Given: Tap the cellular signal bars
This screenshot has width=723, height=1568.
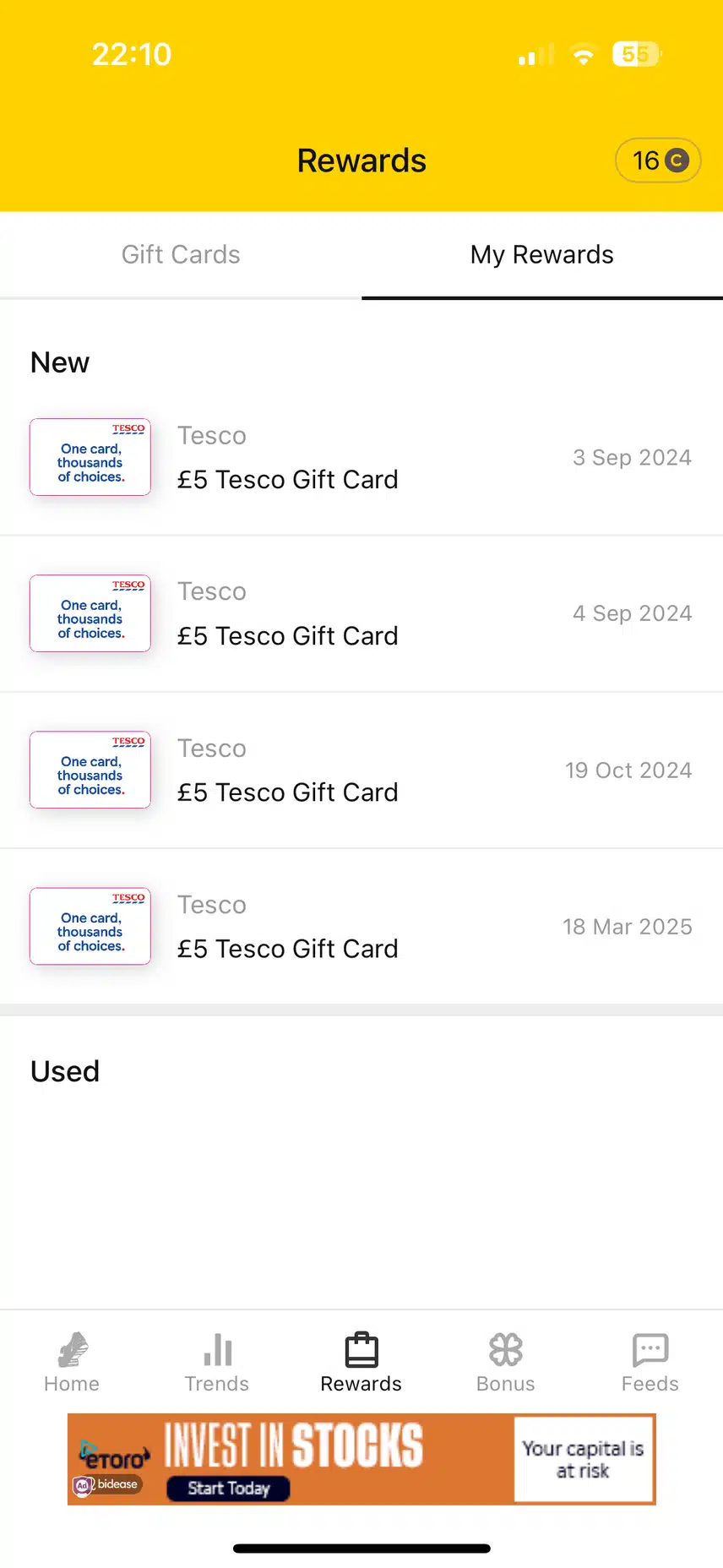Looking at the screenshot, I should tap(535, 56).
